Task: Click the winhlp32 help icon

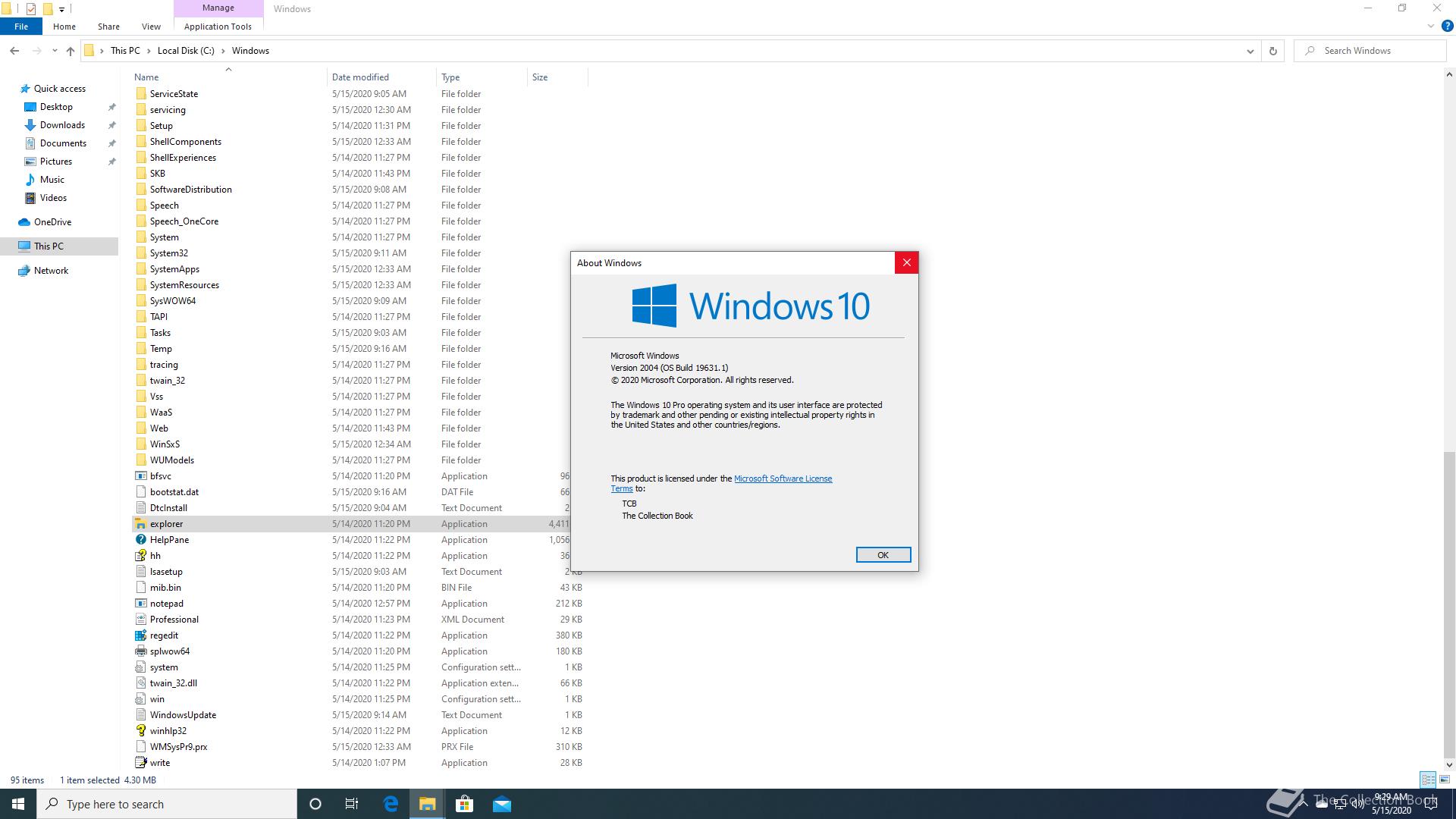Action: coord(140,731)
